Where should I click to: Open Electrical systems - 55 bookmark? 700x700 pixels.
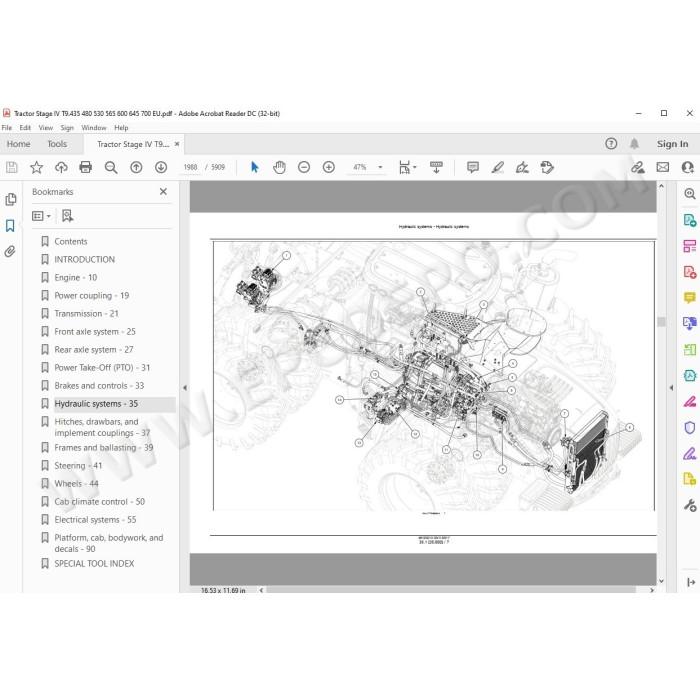tap(95, 520)
